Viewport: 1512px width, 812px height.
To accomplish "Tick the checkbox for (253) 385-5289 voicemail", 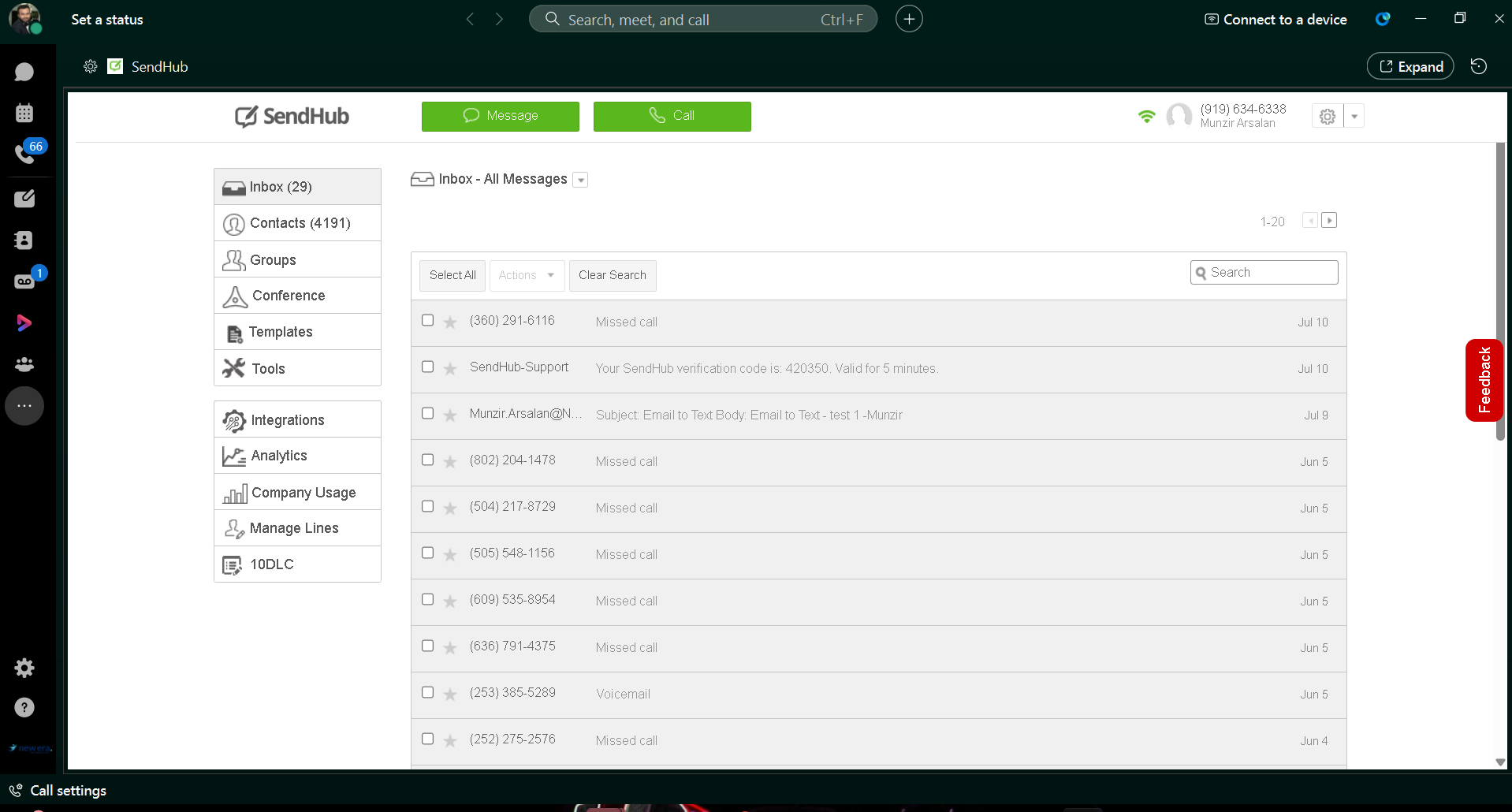I will (428, 693).
